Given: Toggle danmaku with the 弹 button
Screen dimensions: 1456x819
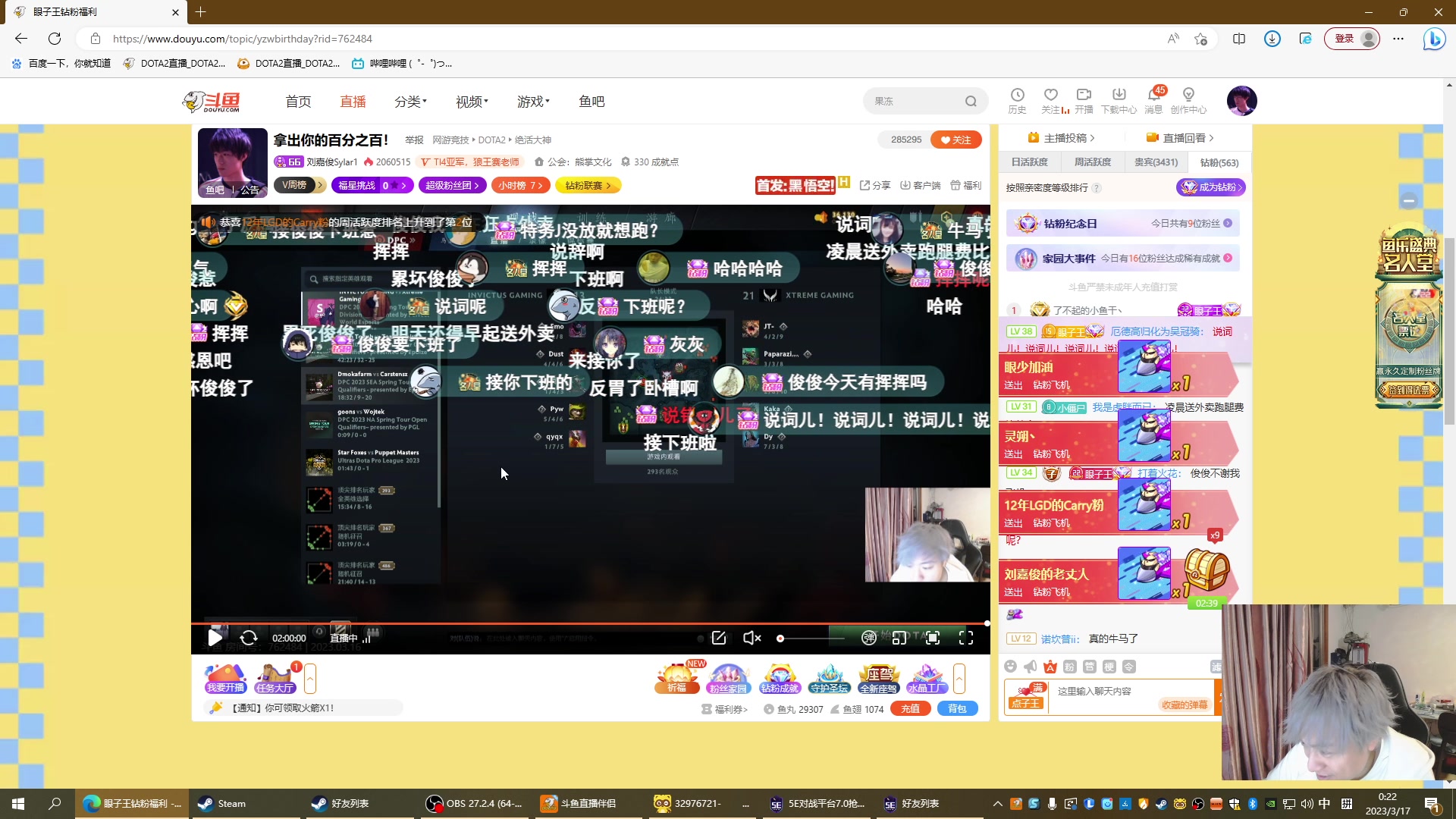Looking at the screenshot, I should (870, 638).
